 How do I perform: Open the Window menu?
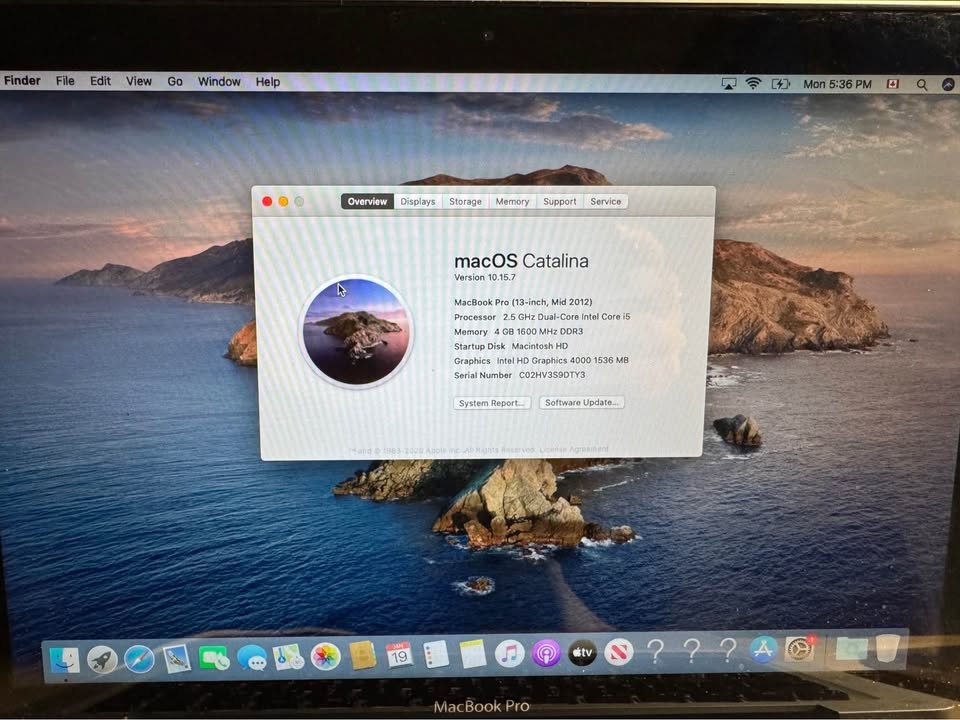point(219,81)
